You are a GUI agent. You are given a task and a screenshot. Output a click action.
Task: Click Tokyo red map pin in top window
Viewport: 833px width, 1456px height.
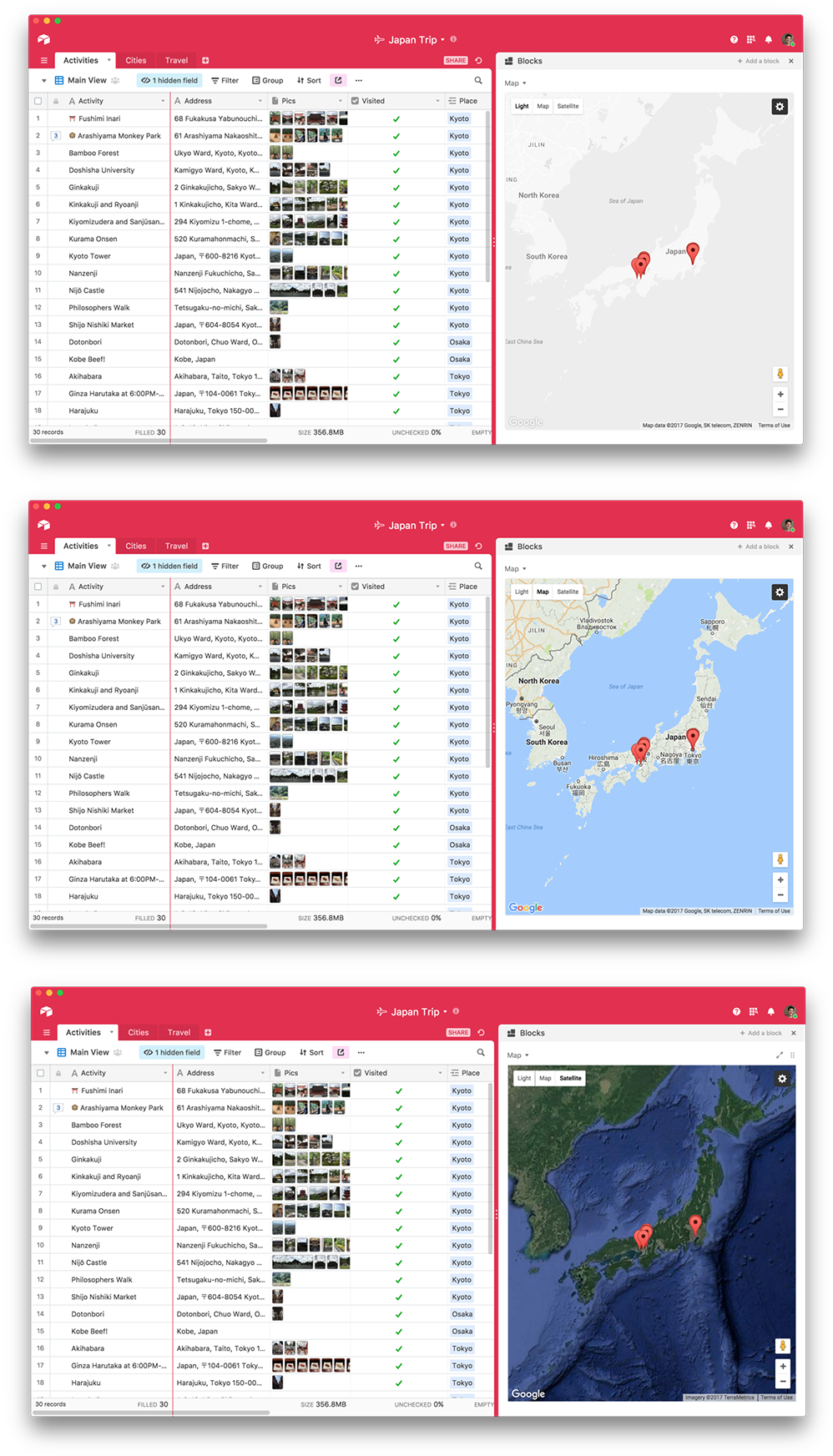(693, 253)
